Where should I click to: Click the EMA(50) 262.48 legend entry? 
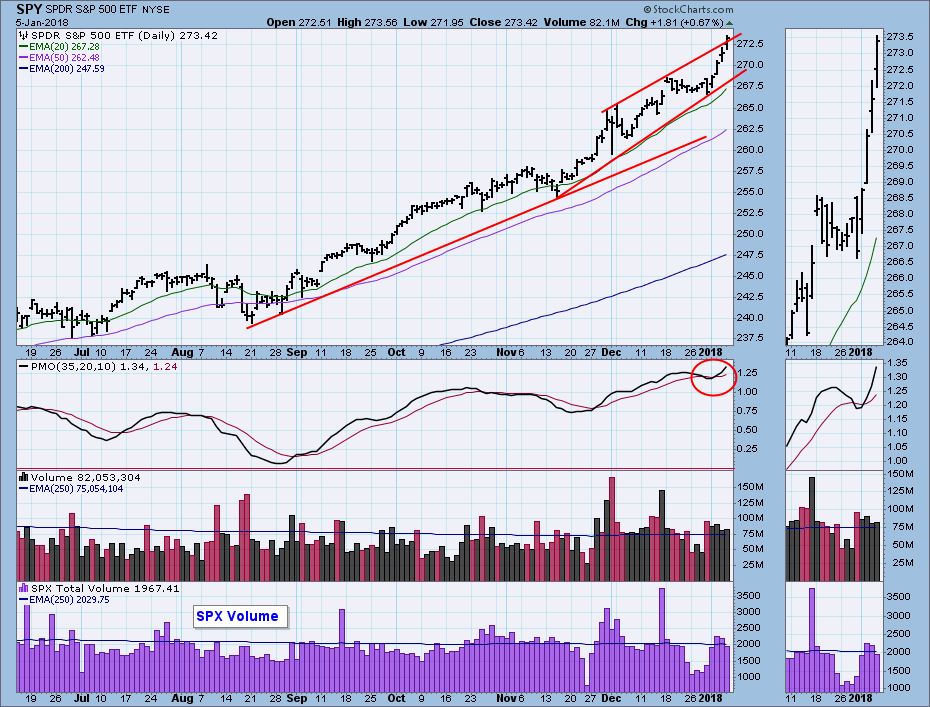coord(64,58)
